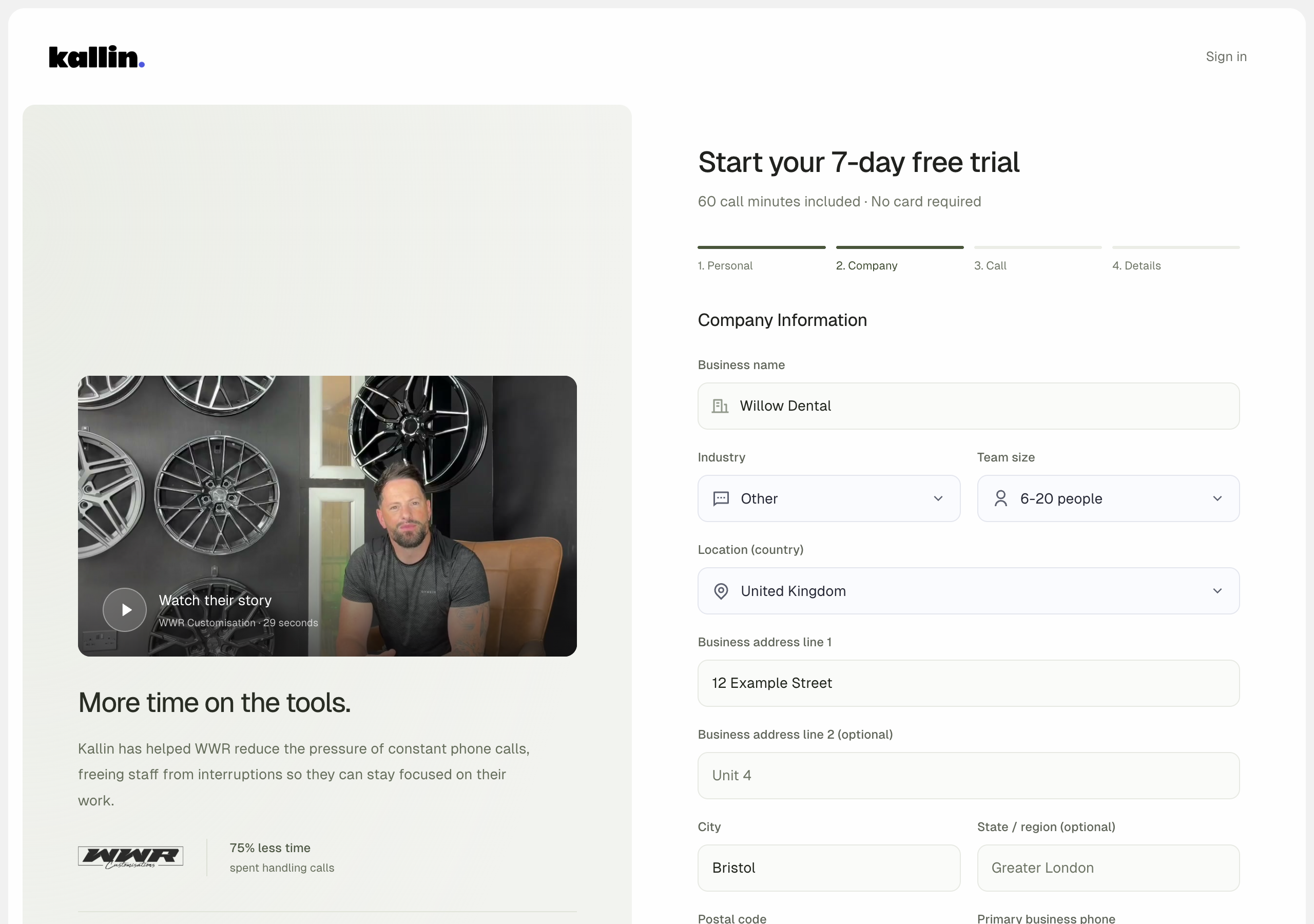1314x924 pixels.
Task: Click the video thumbnail of the man seated
Action: 327,516
